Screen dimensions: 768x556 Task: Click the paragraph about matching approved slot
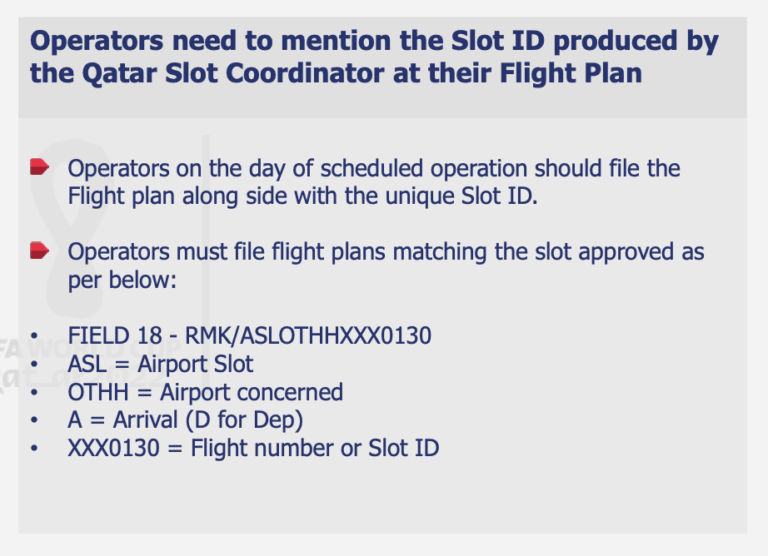pyautogui.click(x=385, y=265)
